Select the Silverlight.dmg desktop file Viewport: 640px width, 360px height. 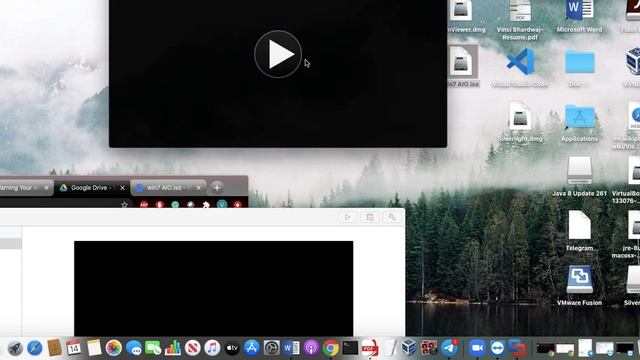[520, 122]
